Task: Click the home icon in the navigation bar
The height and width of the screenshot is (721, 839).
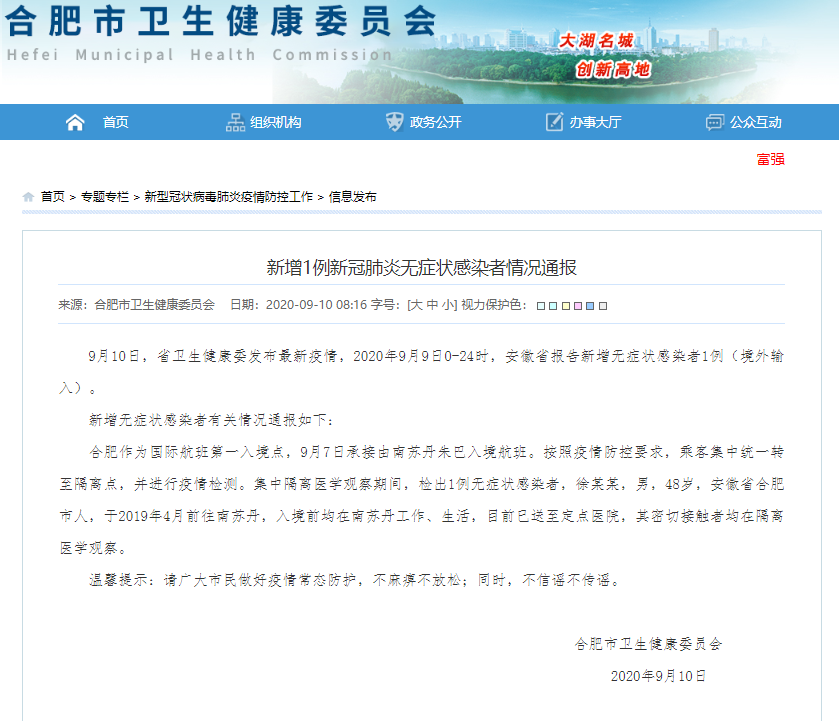Action: [75, 123]
